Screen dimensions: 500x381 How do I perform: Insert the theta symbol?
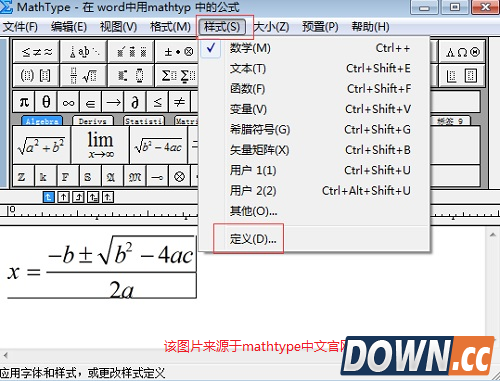(46, 102)
